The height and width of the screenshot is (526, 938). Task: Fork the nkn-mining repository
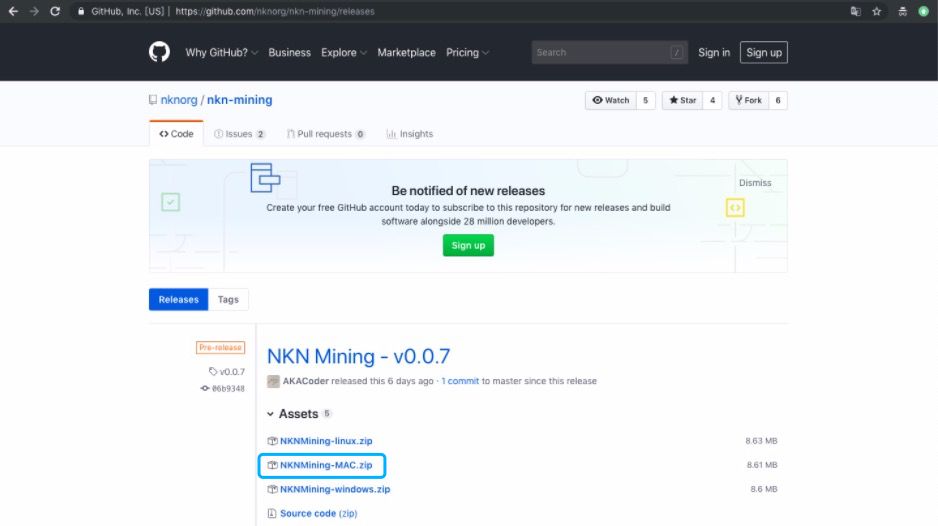(x=748, y=101)
